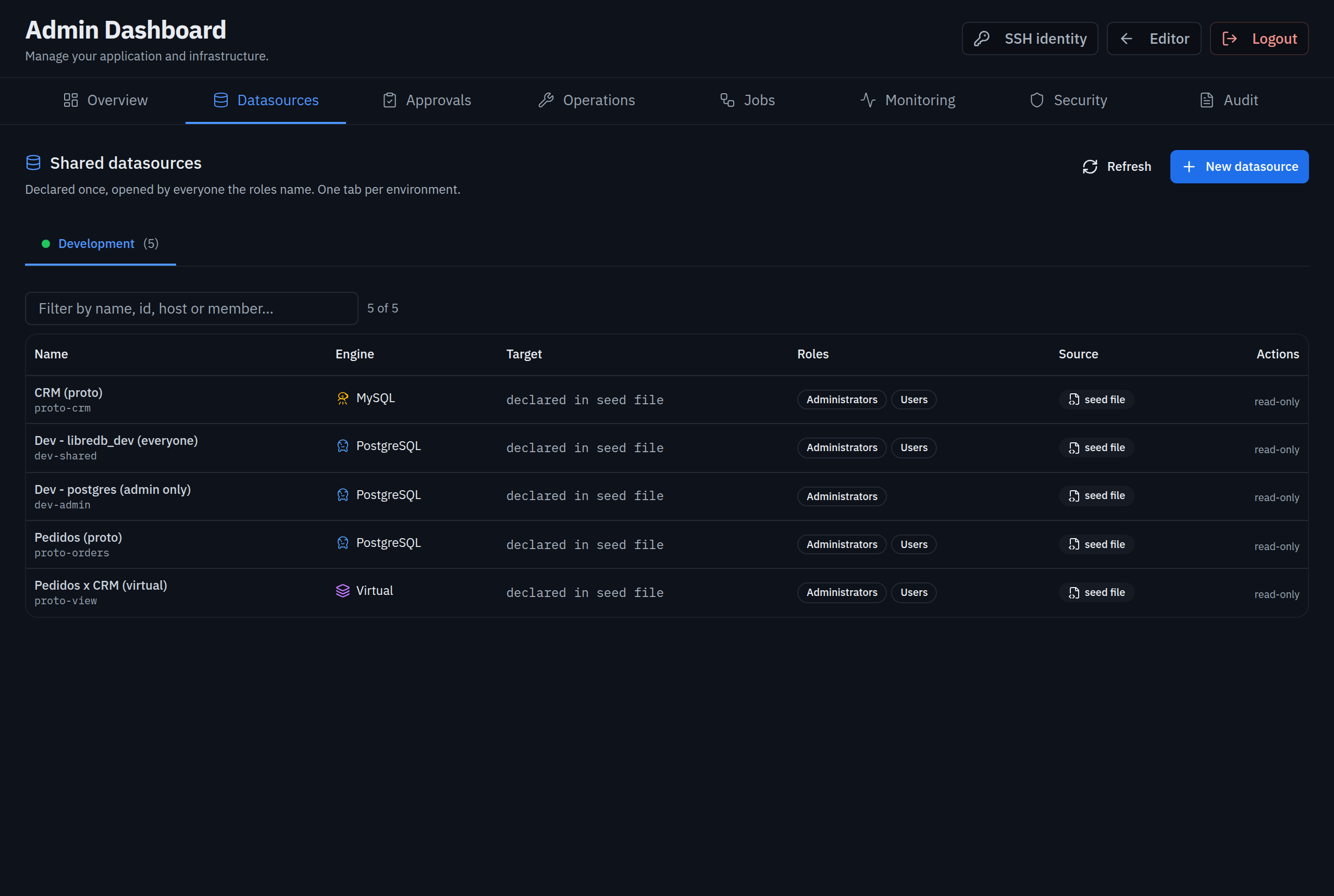Click seed file icon in dev-shared row
Image resolution: width=1334 pixels, height=896 pixels.
(x=1074, y=448)
